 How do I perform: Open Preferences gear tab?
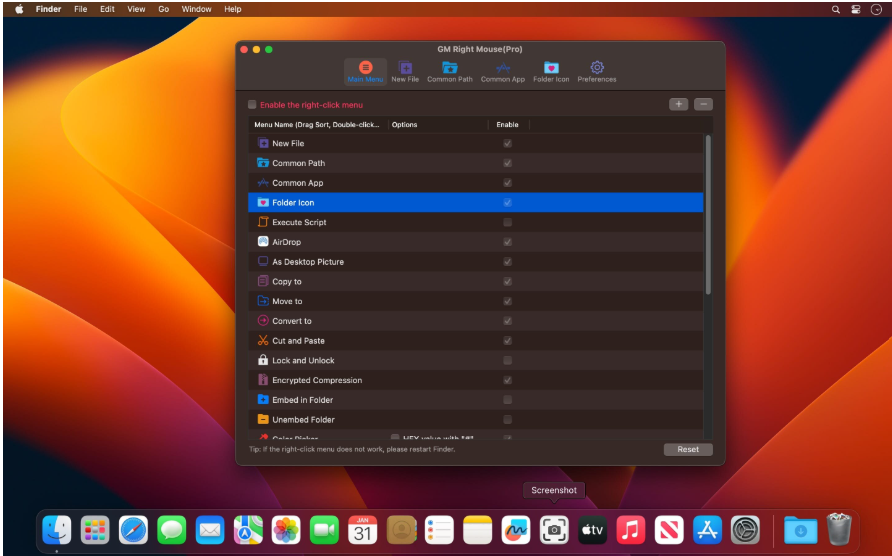pos(597,72)
